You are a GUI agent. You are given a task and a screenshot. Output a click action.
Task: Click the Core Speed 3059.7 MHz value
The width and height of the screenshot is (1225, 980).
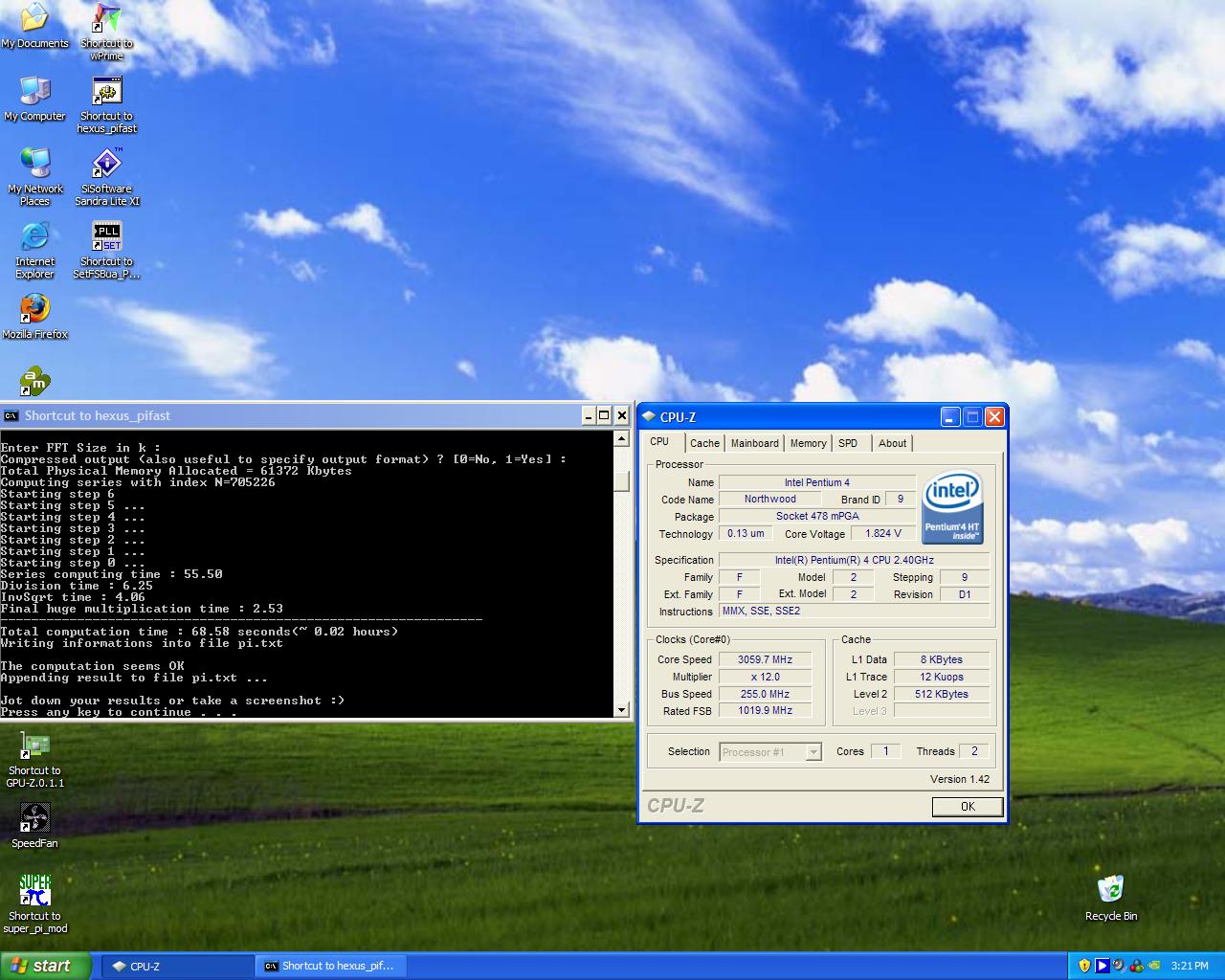(x=765, y=659)
